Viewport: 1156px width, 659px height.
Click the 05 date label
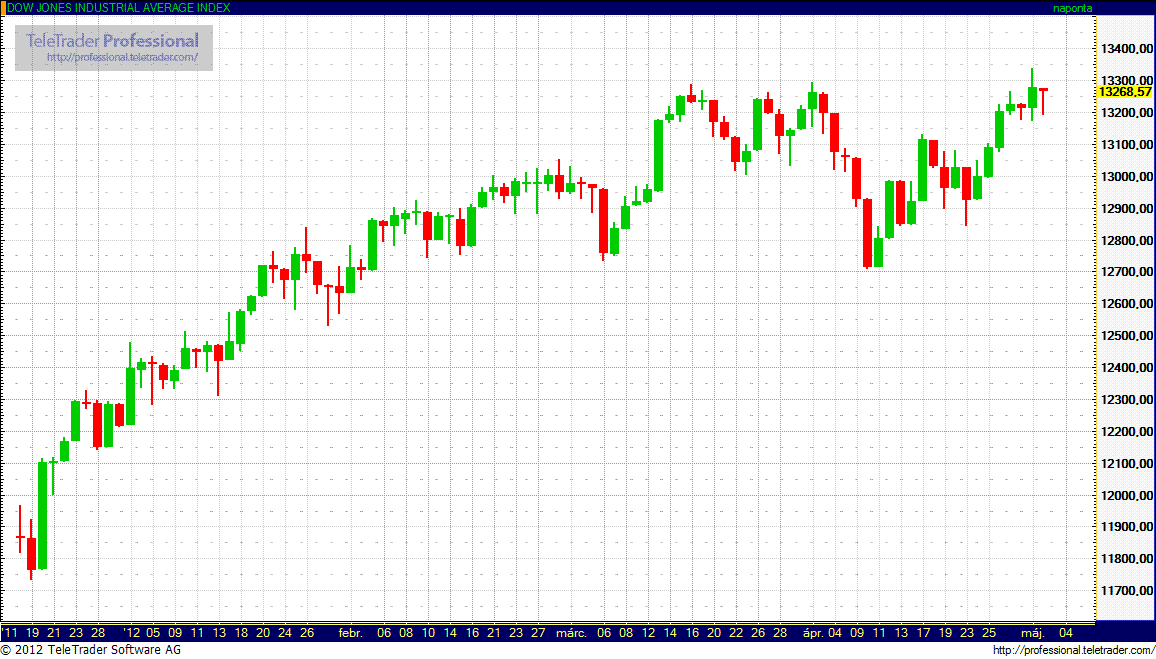(x=153, y=632)
